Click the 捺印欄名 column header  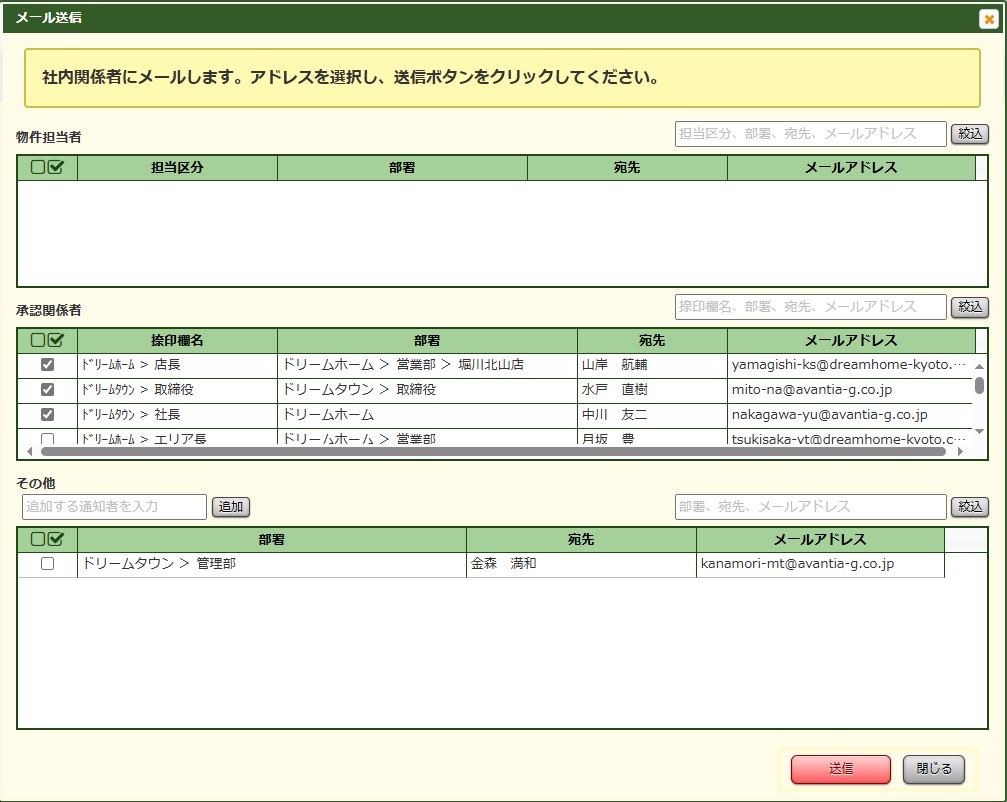pos(177,340)
